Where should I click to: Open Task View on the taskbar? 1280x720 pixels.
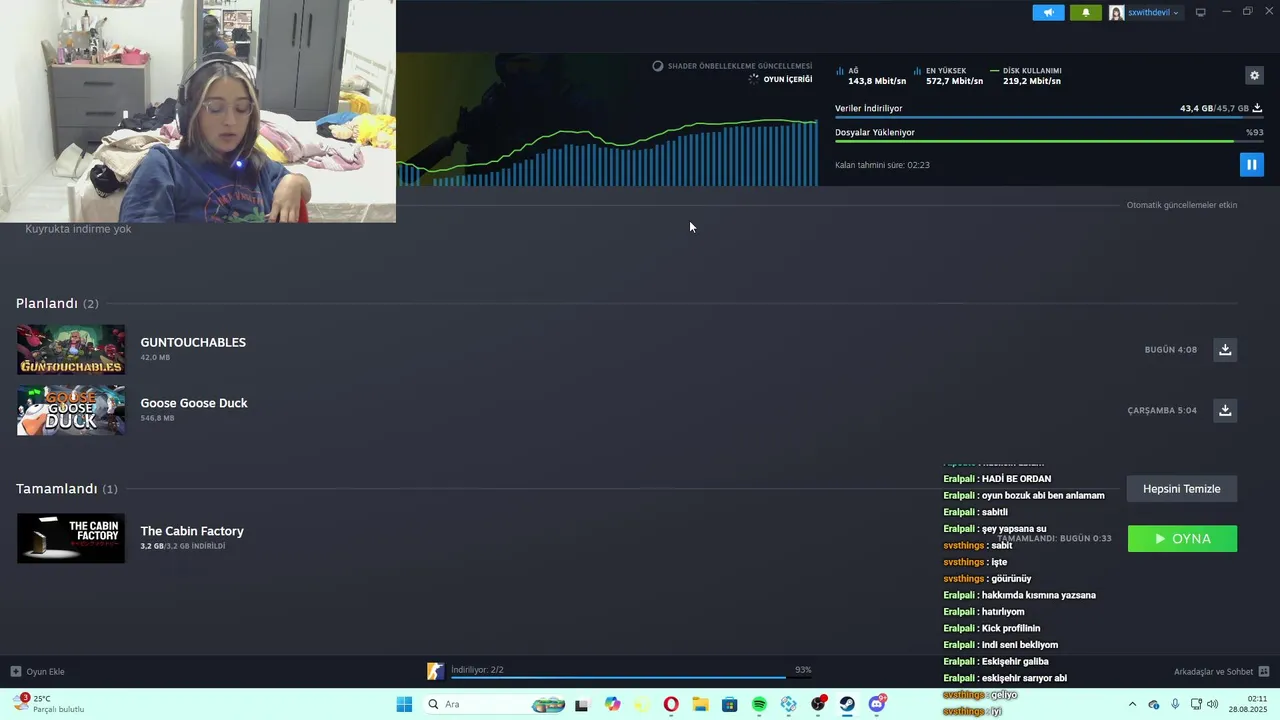[582, 705]
